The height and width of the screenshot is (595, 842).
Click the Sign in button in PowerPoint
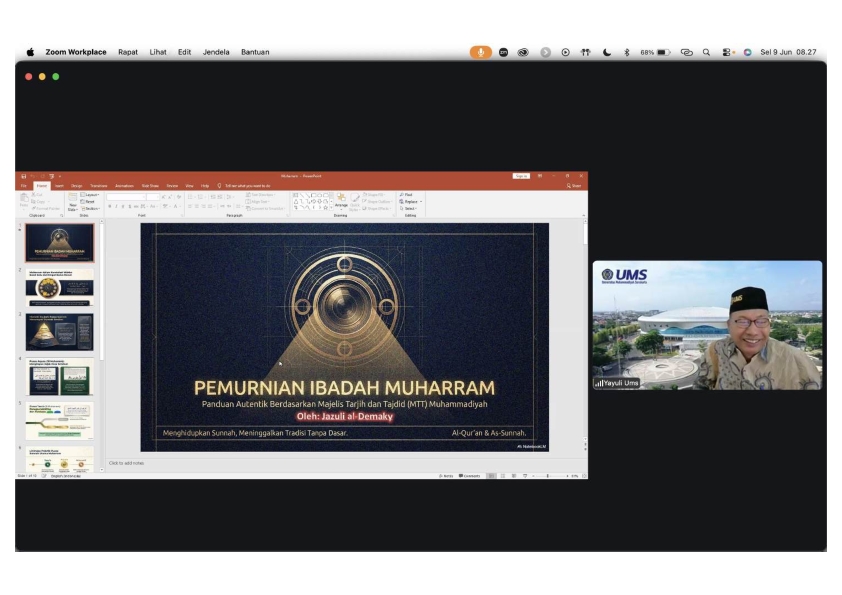pos(521,176)
